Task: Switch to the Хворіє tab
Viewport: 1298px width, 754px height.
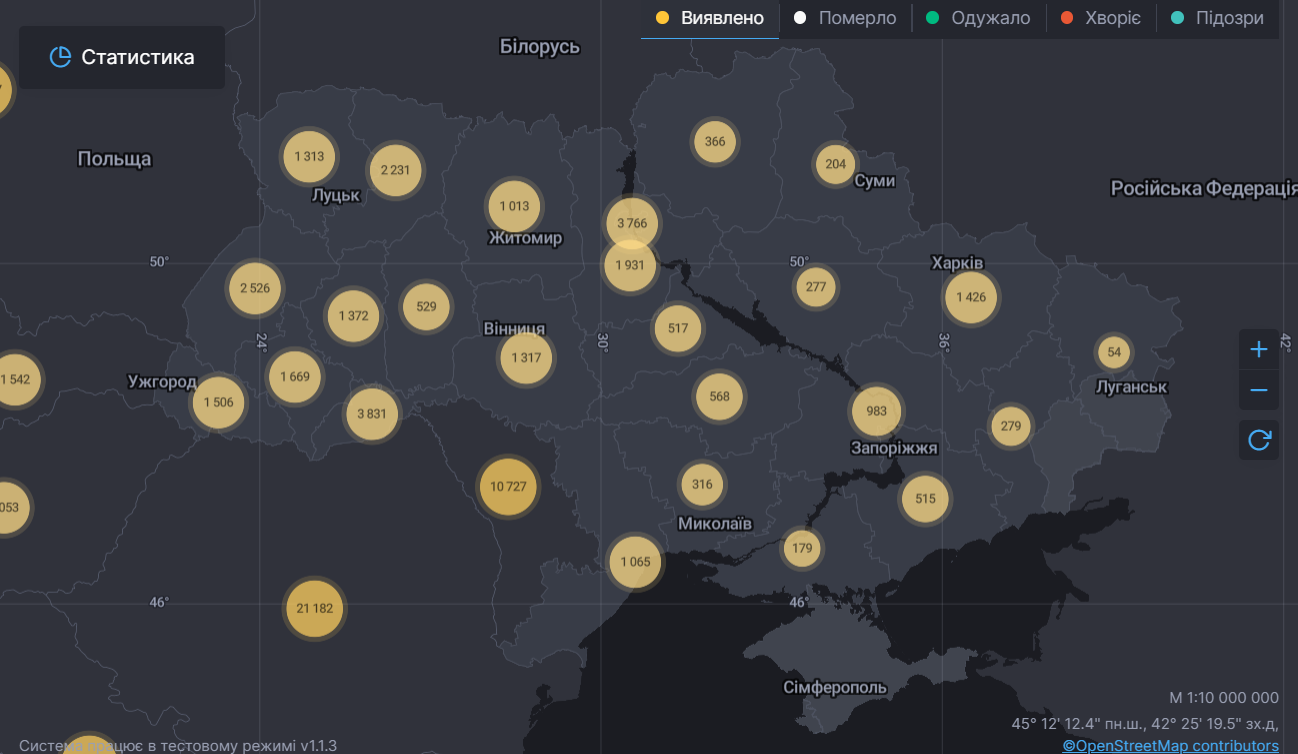Action: point(1100,18)
